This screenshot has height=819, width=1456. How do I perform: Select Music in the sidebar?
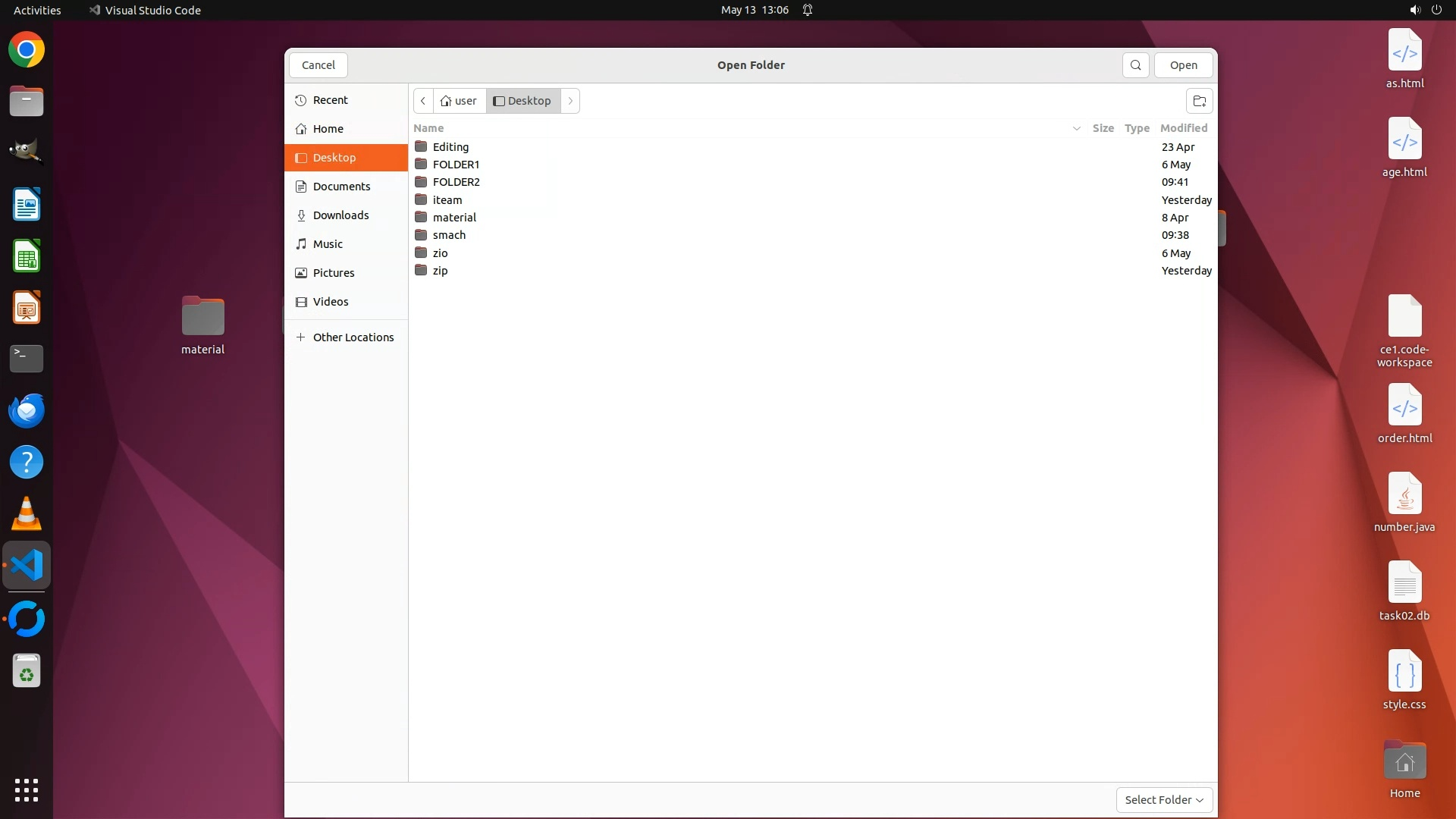pyautogui.click(x=328, y=244)
